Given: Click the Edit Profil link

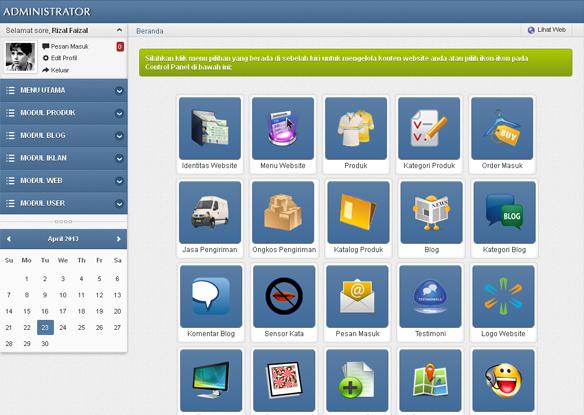Looking at the screenshot, I should (64, 58).
